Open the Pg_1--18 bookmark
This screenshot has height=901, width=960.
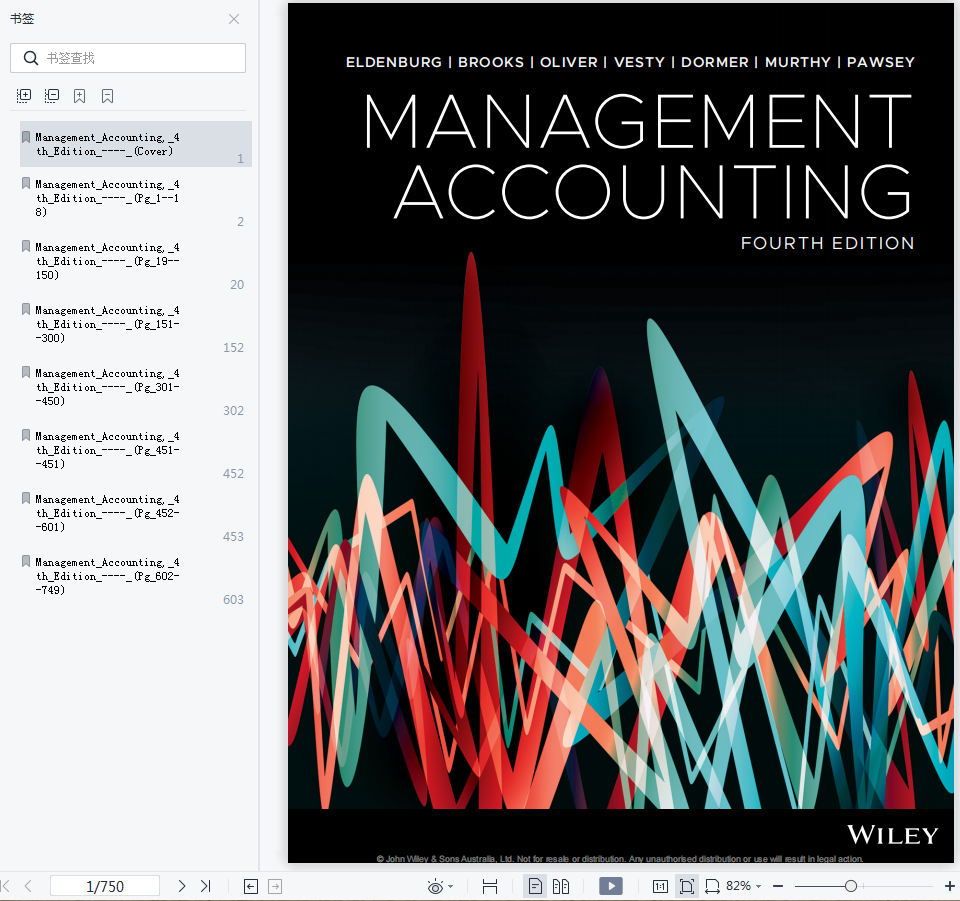tap(136, 198)
